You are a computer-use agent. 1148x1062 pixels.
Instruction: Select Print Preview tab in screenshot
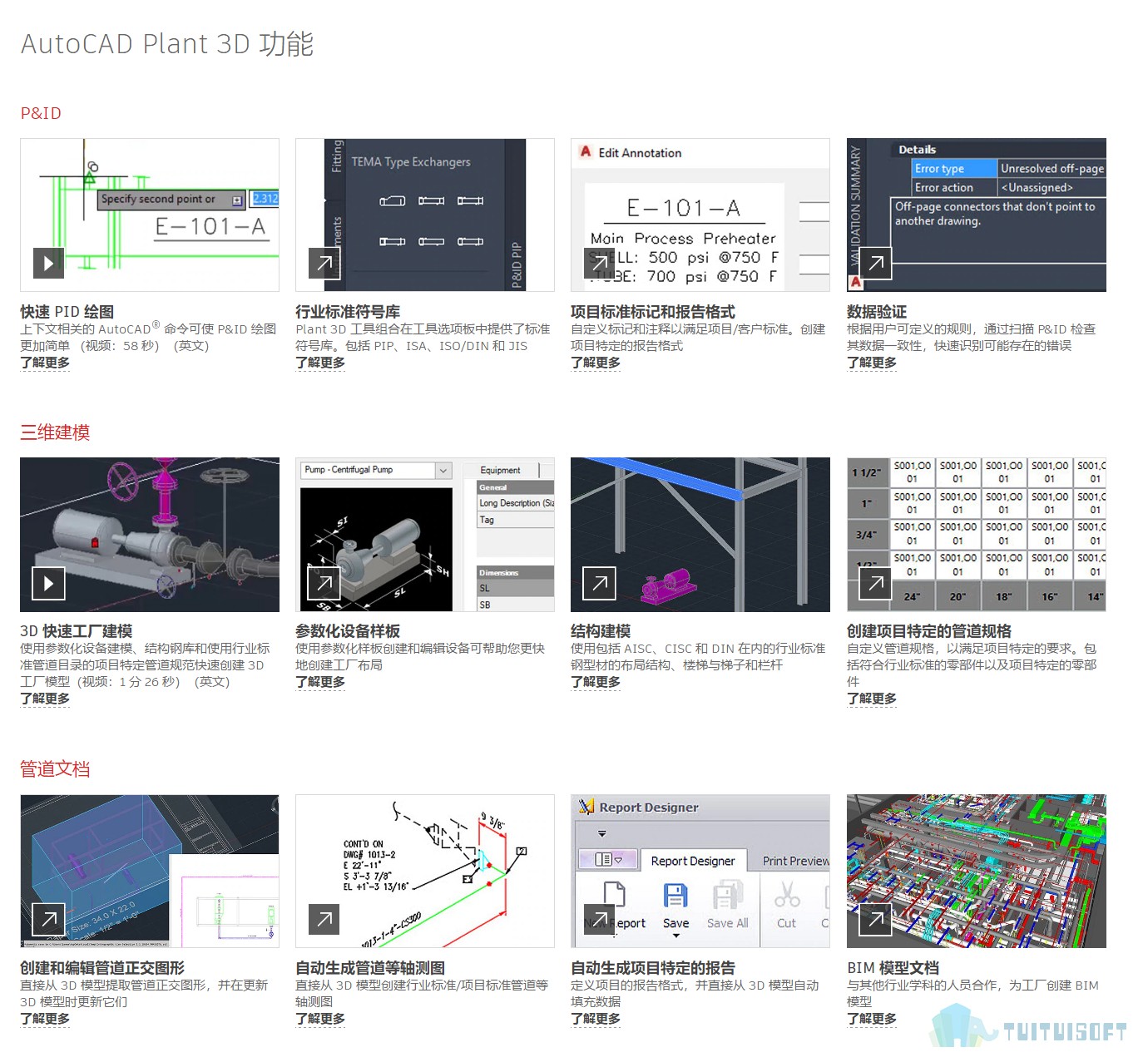795,861
